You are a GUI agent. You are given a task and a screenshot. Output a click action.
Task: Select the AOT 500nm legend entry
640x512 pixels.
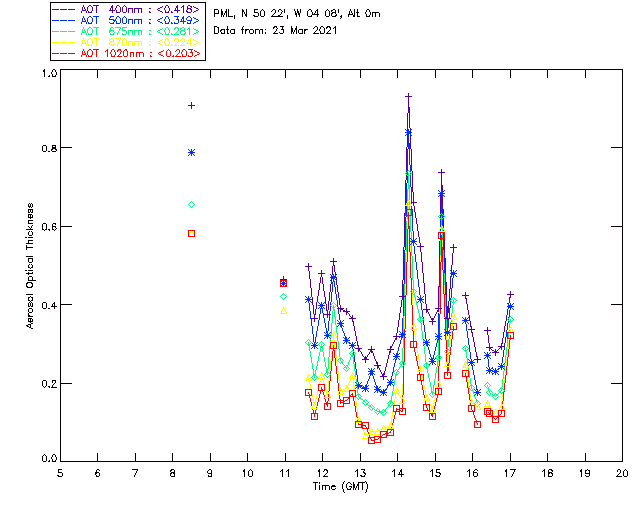pos(126,20)
